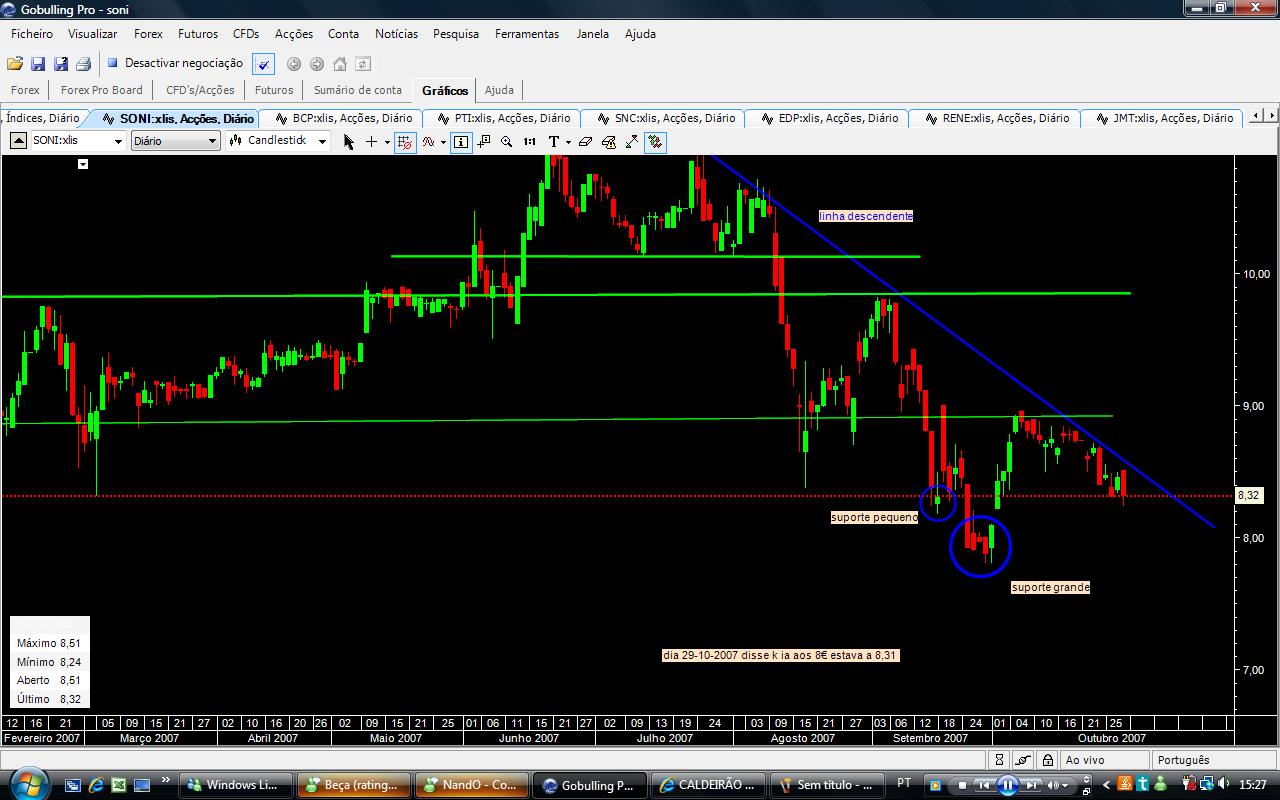Viewport: 1280px width, 800px height.
Task: Click the 'suporte pequeno' chart label
Action: coord(874,517)
